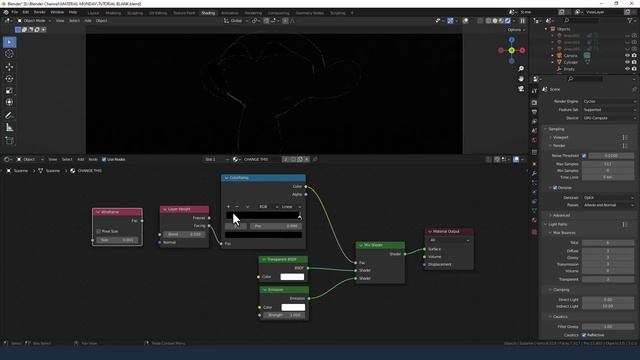Click Emission Strength value field
This screenshot has width=640, height=360.
[x=284, y=315]
